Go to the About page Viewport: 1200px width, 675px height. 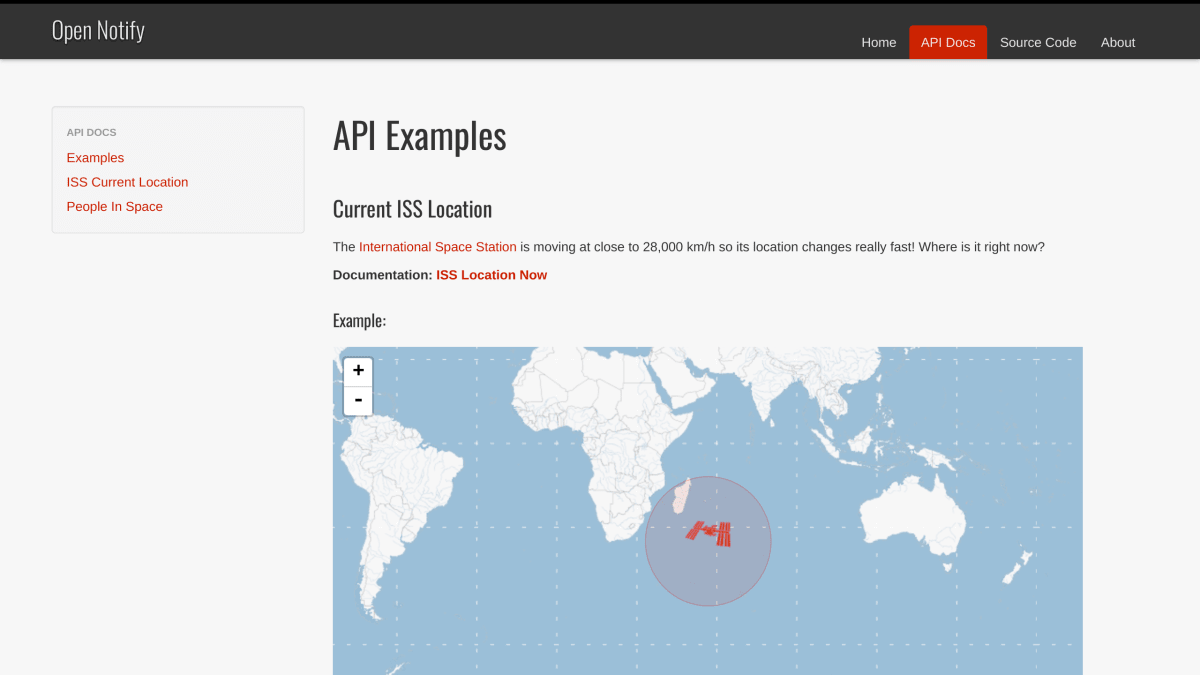1118,42
